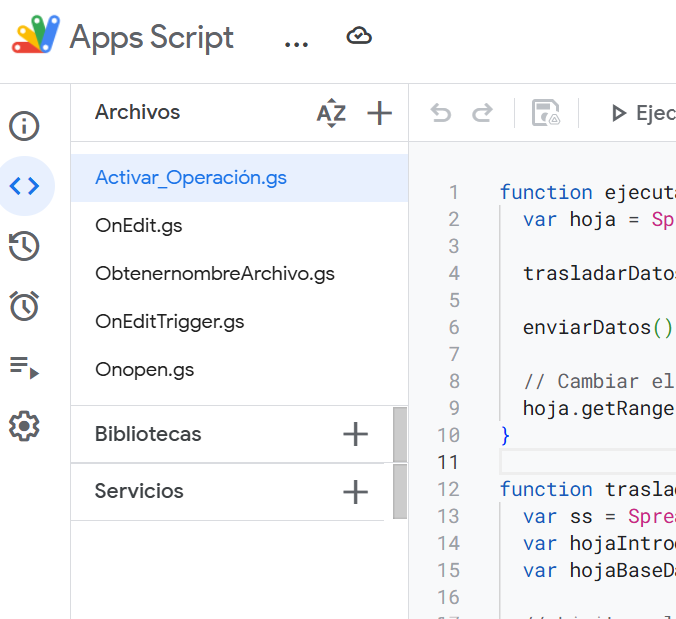This screenshot has width=676, height=619.
Task: Open Project Settings gear icon
Action: (x=24, y=427)
